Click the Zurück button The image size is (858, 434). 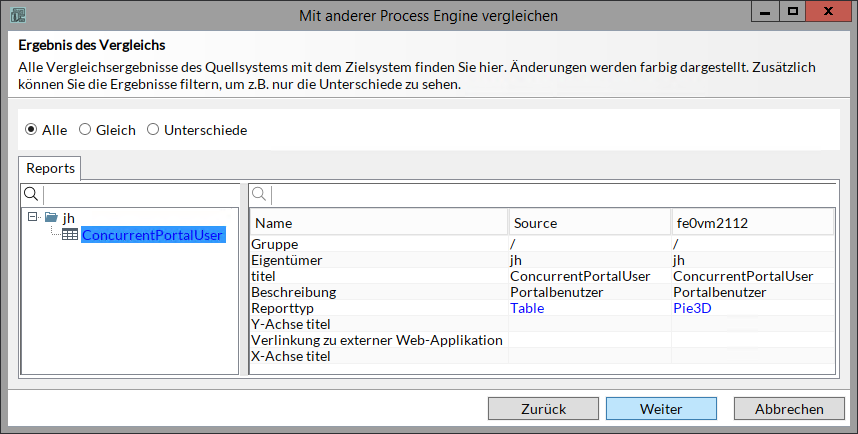[543, 409]
